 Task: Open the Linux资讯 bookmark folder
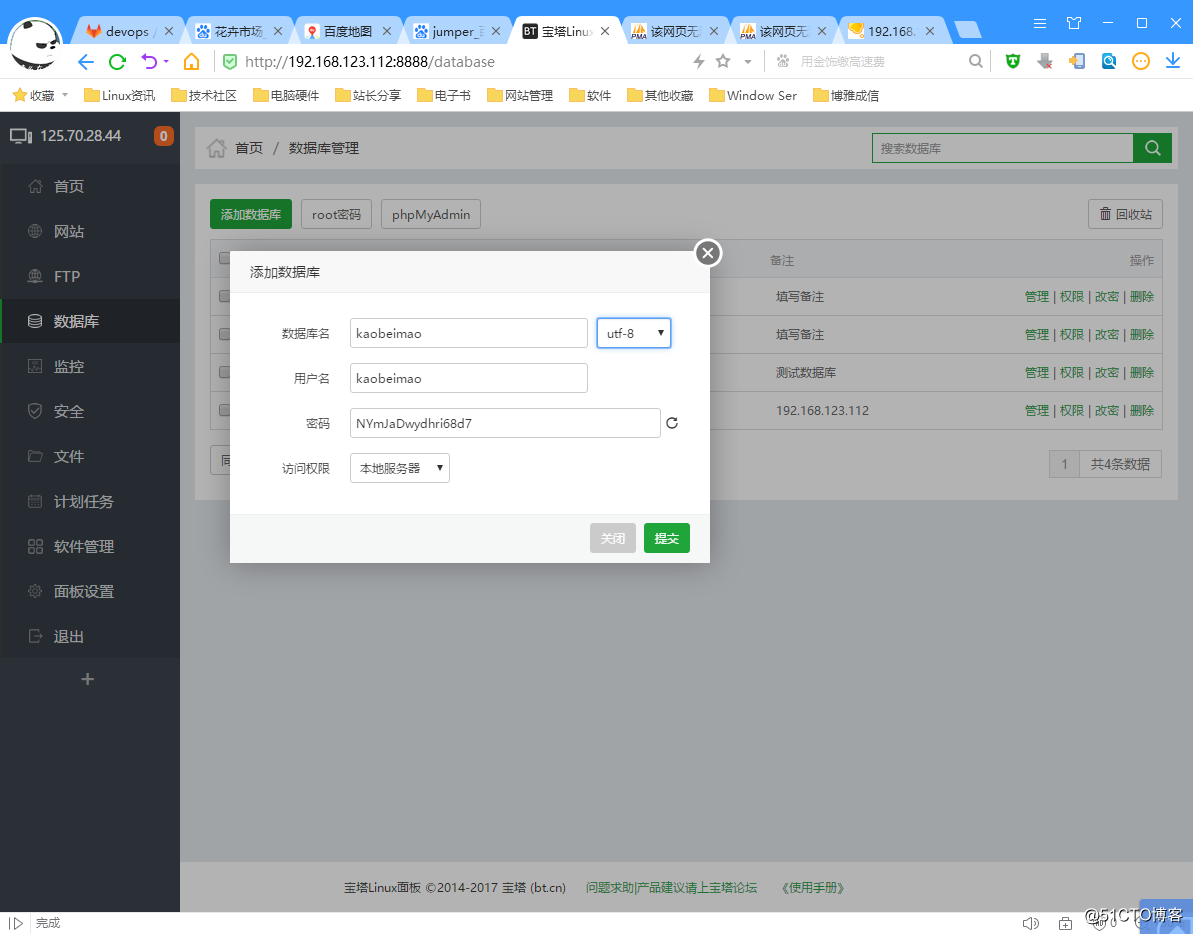tap(119, 95)
